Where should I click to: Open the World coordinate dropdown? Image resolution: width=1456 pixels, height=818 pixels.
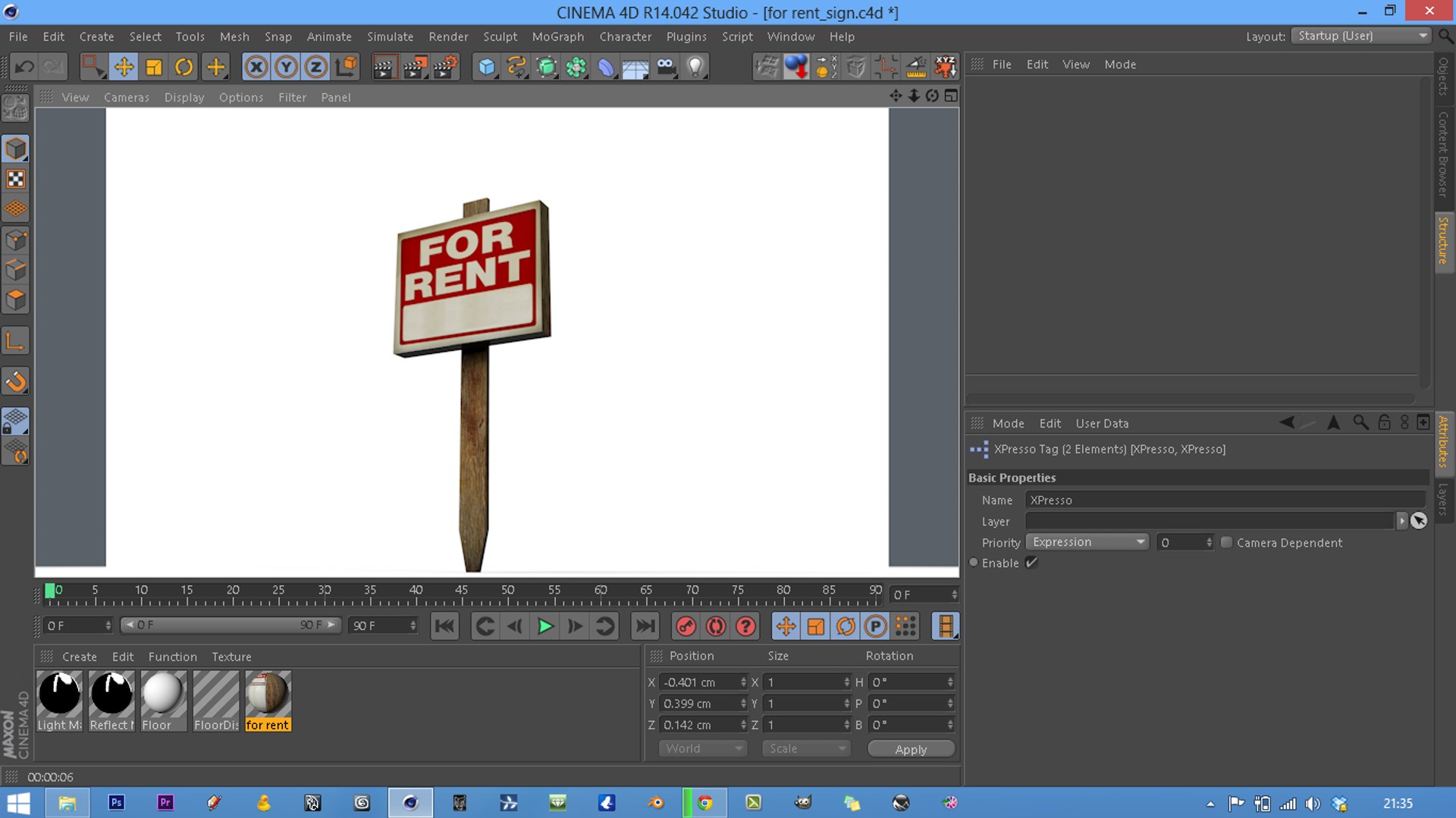tap(702, 748)
